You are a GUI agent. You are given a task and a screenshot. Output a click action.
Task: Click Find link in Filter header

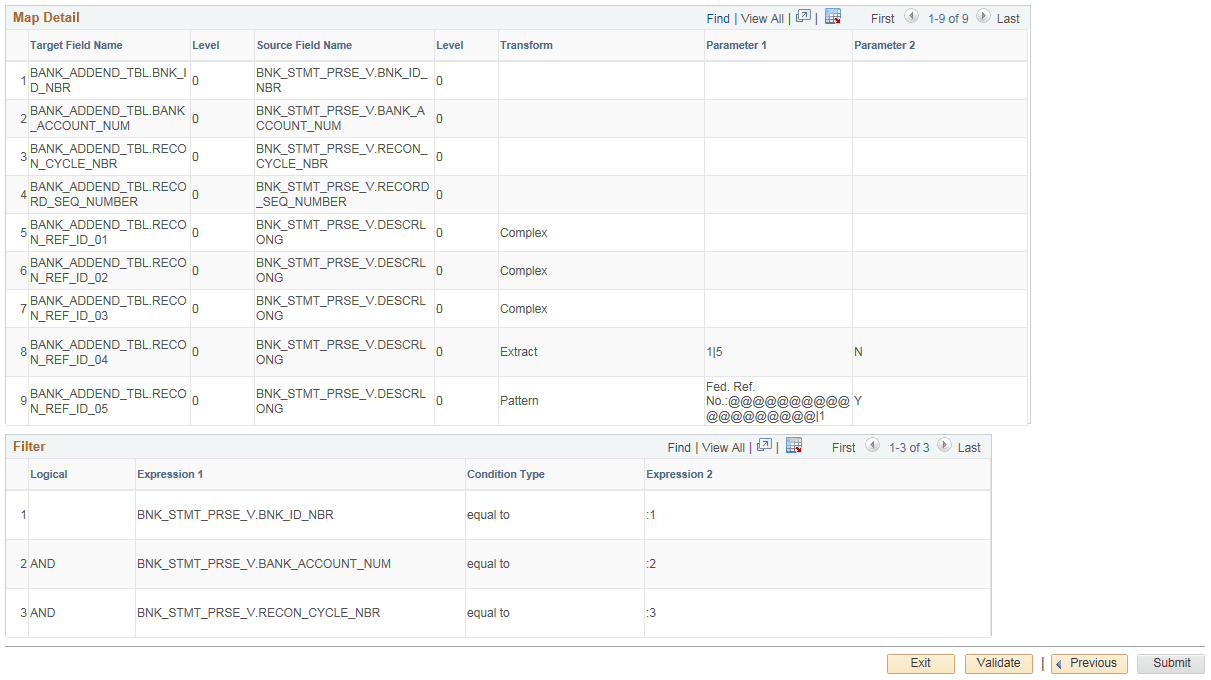coord(679,448)
